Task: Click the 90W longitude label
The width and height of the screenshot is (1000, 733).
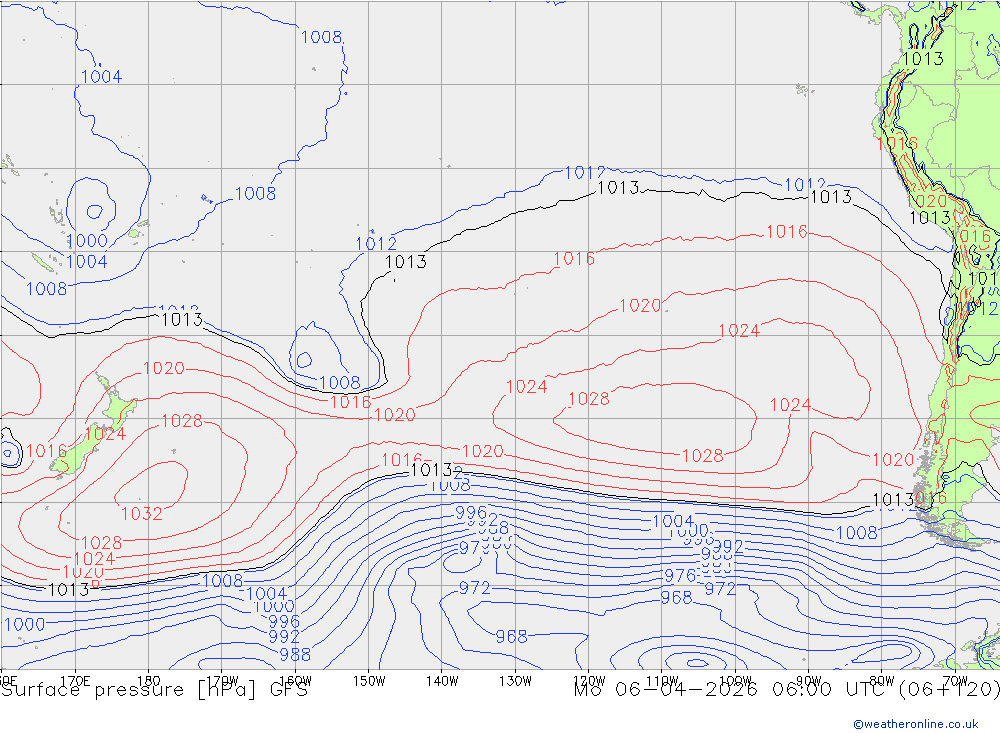Action: [x=809, y=681]
